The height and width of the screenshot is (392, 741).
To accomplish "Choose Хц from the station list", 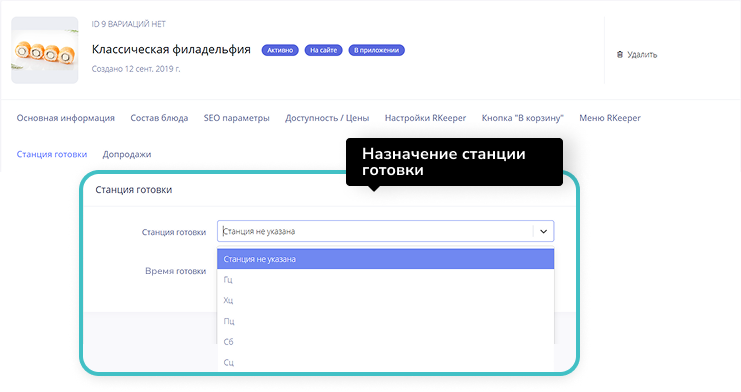I will [x=385, y=300].
